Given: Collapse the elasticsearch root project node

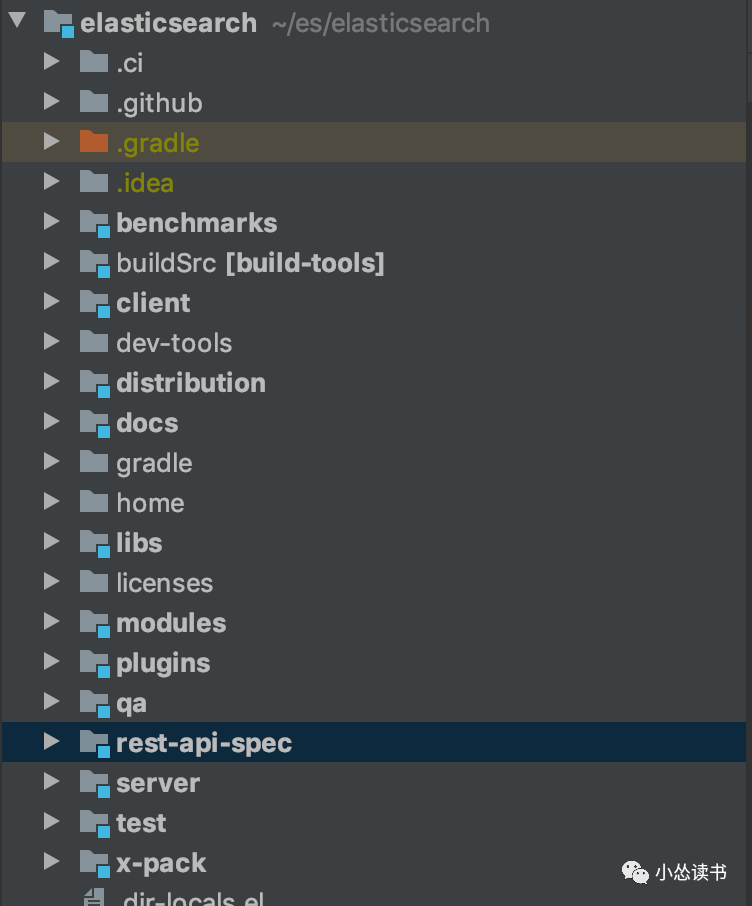Looking at the screenshot, I should 18,22.
